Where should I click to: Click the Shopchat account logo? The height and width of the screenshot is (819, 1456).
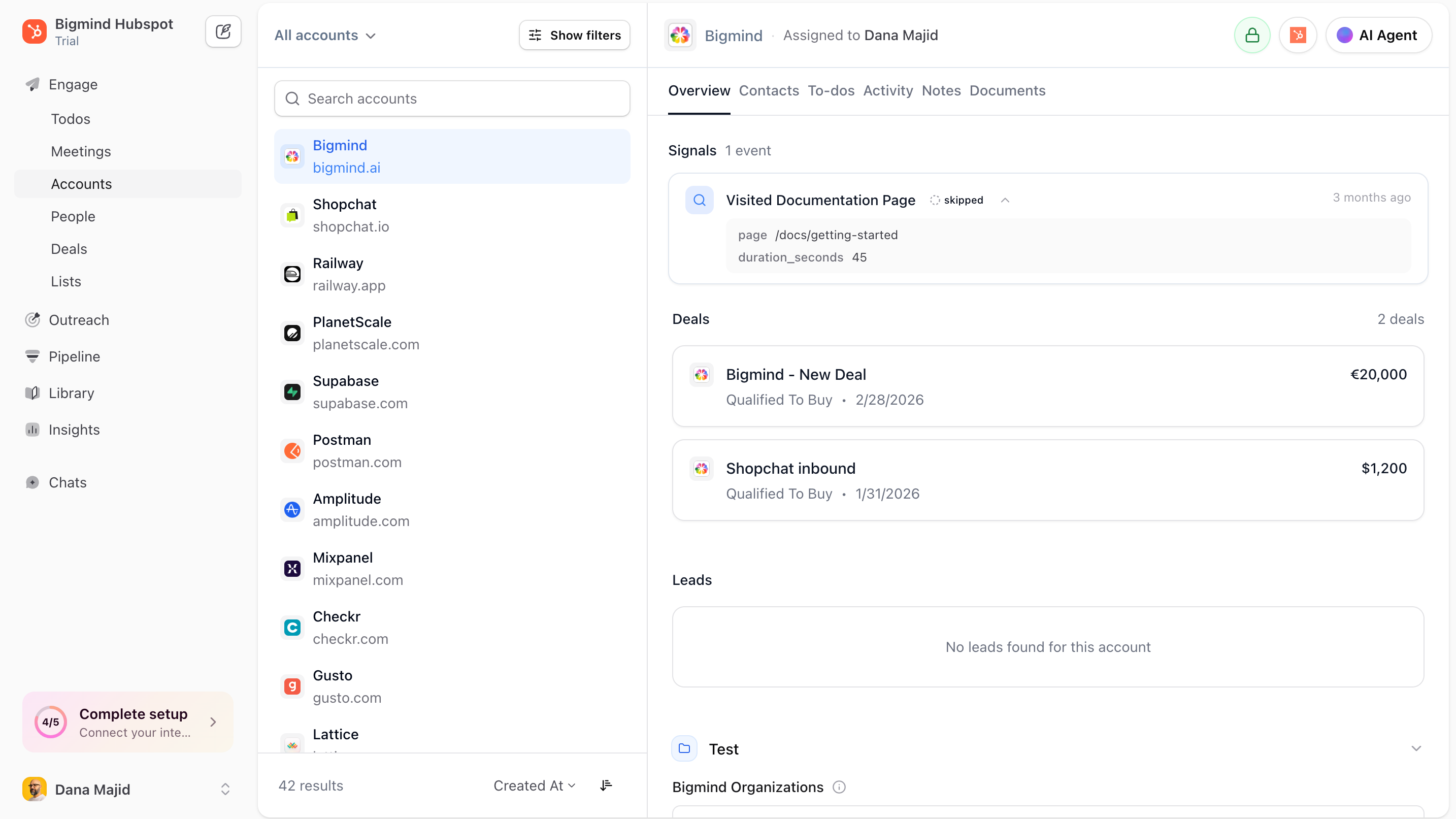point(292,215)
